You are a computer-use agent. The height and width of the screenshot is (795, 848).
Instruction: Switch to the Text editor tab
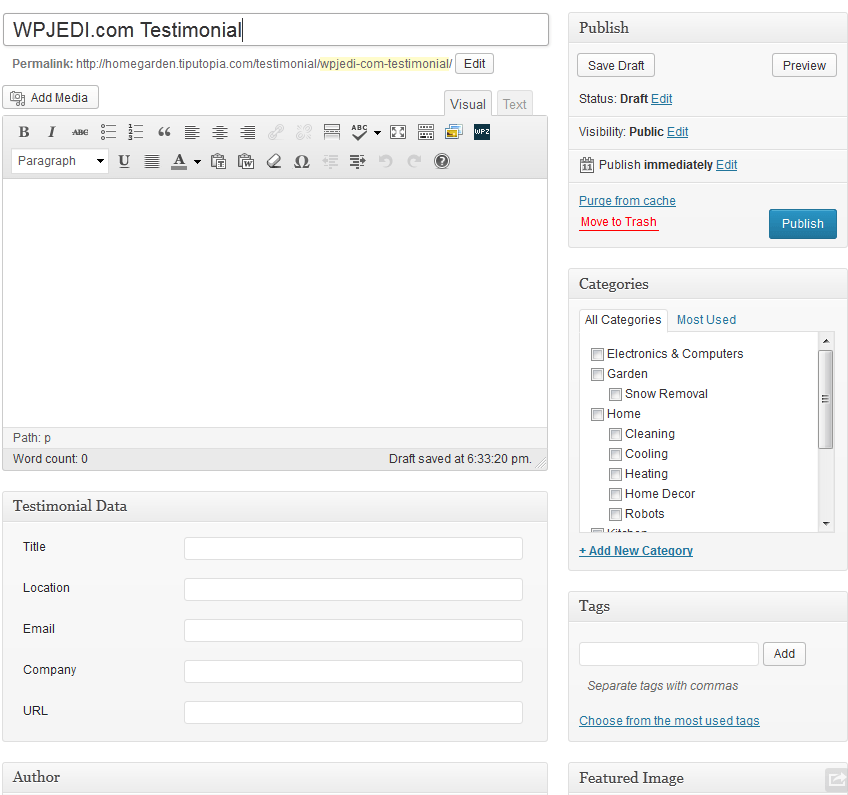514,104
